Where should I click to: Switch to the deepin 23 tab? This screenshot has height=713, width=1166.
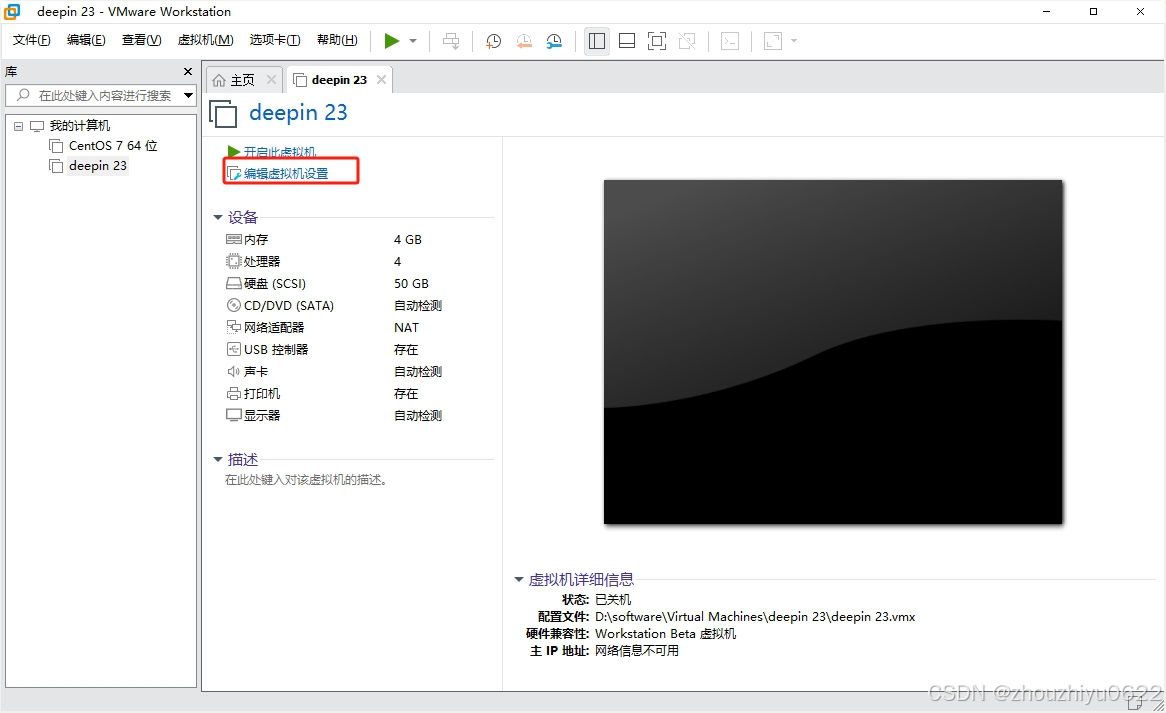tap(331, 80)
